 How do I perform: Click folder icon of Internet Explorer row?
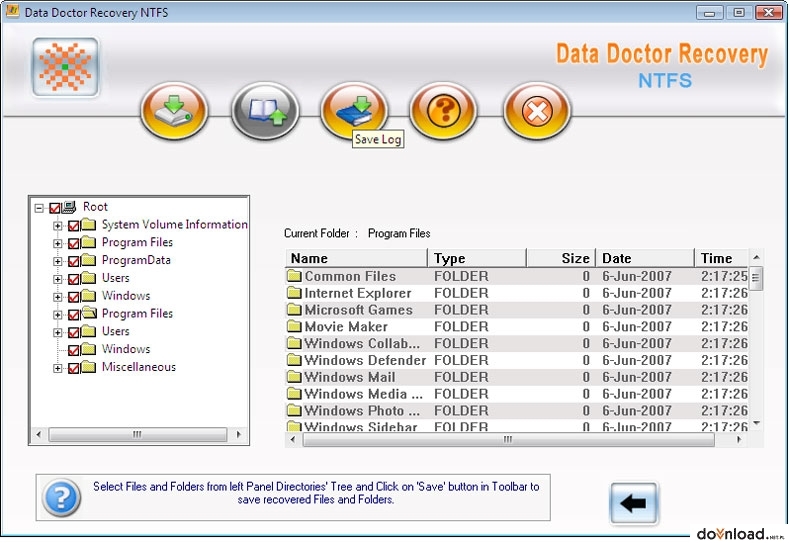pos(294,293)
